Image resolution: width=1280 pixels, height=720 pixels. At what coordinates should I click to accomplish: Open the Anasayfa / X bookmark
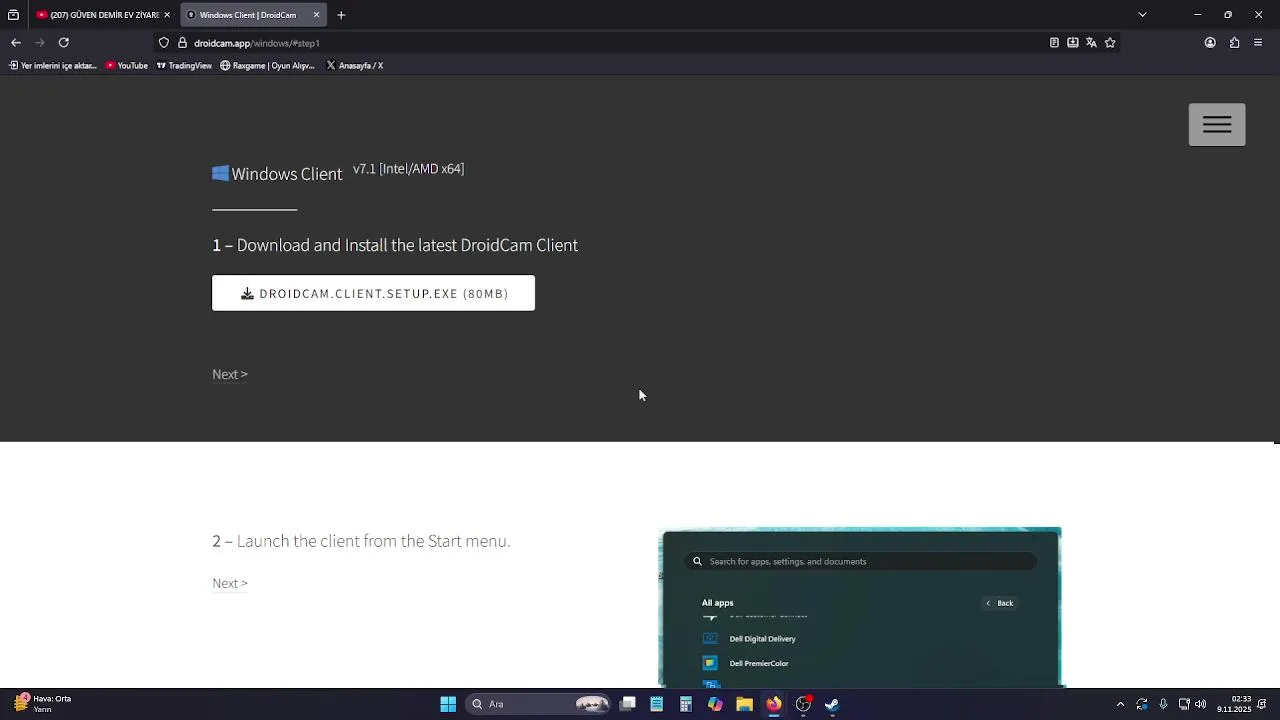pyautogui.click(x=355, y=66)
